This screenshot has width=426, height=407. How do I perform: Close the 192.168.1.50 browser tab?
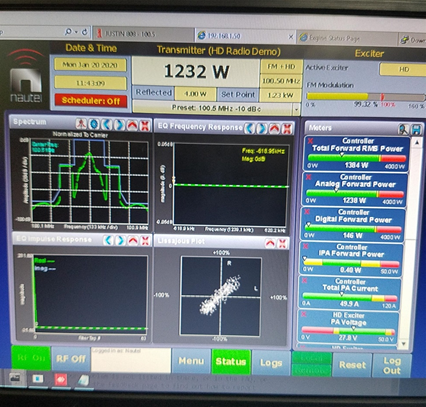291,37
